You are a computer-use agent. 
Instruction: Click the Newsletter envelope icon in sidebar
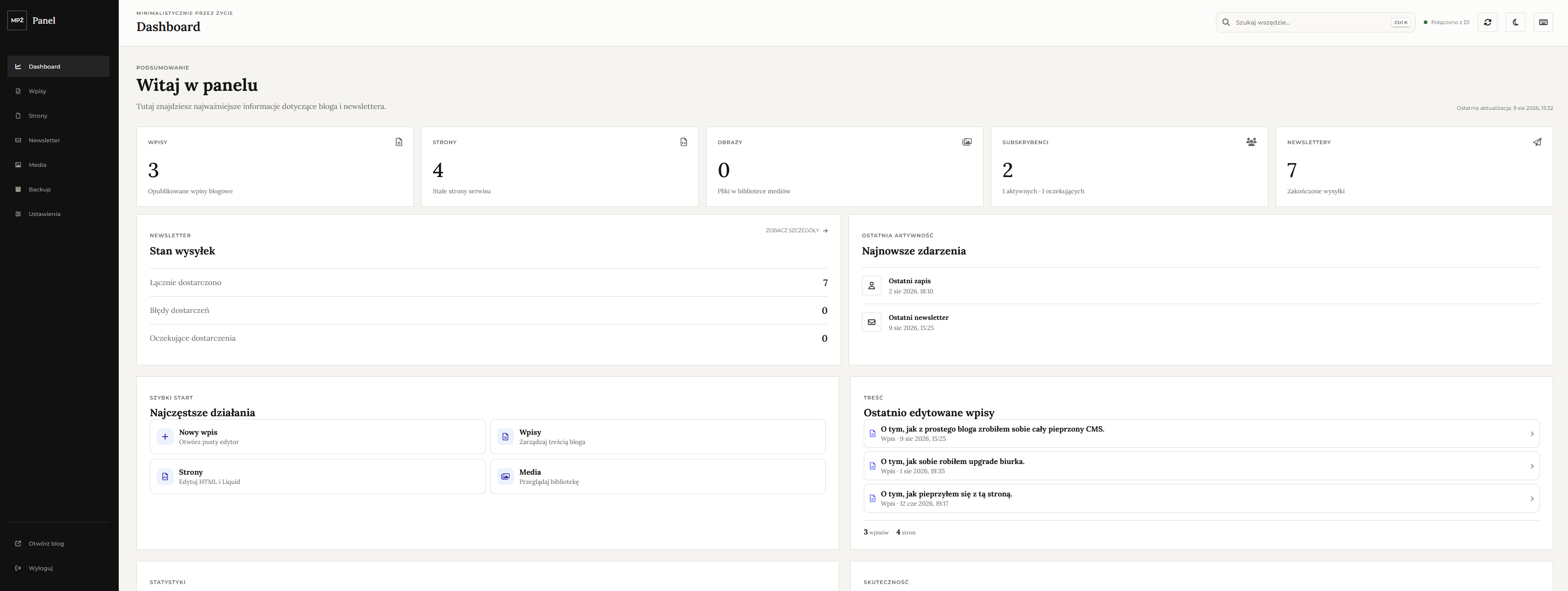[18, 140]
